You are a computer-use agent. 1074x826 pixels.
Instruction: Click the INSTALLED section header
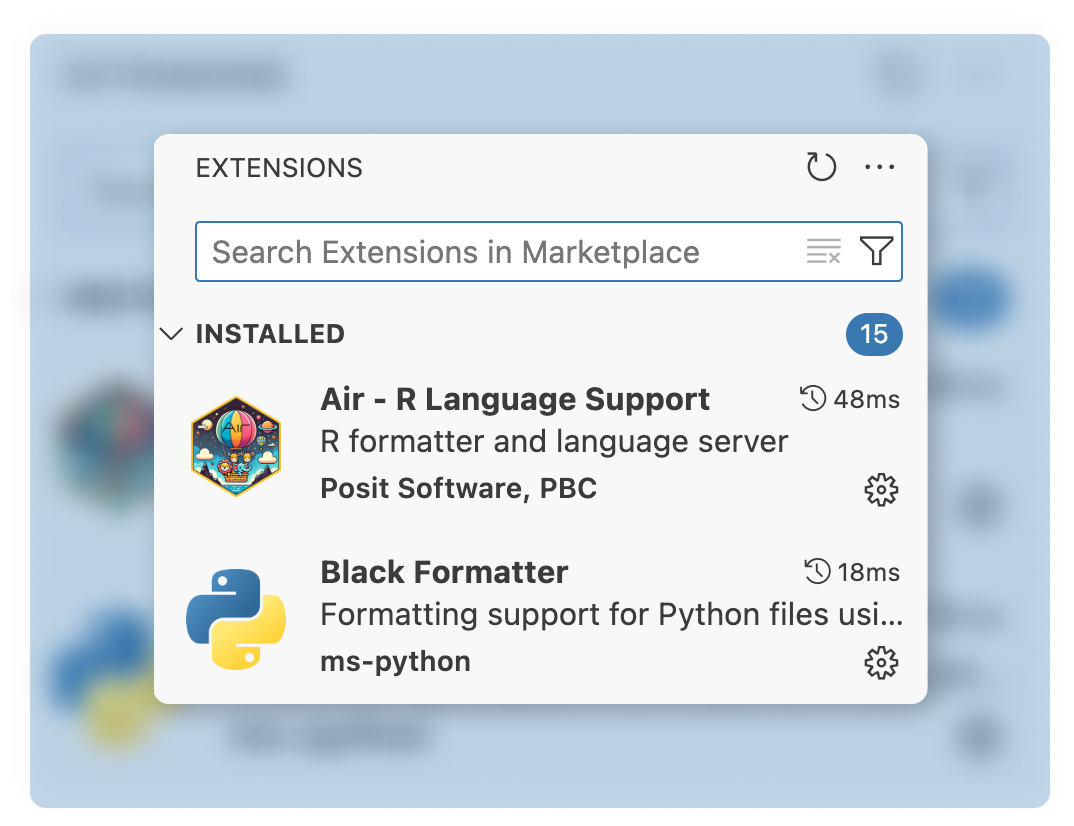tap(270, 334)
